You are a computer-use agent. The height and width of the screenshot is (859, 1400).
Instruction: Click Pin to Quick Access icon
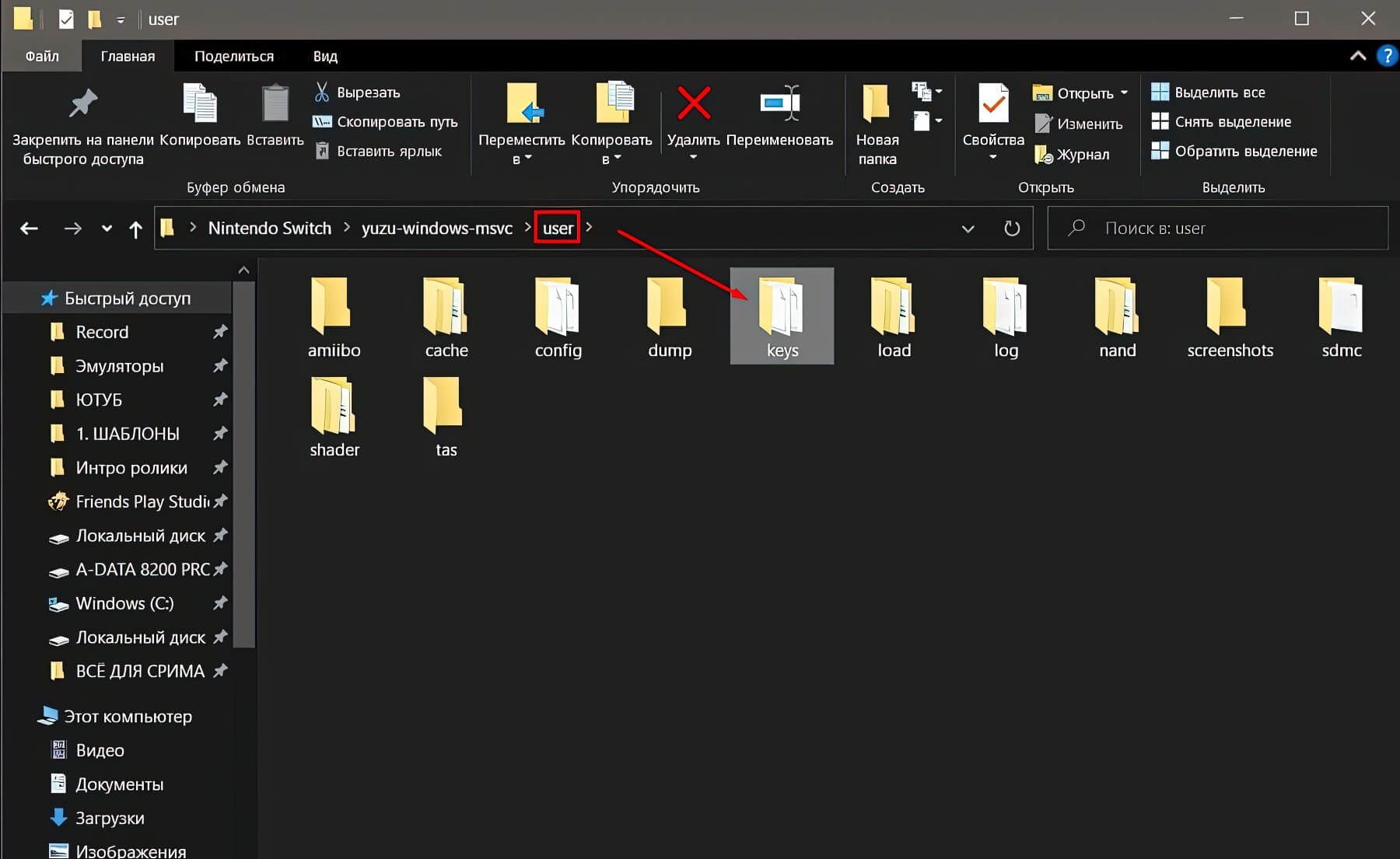point(83,105)
